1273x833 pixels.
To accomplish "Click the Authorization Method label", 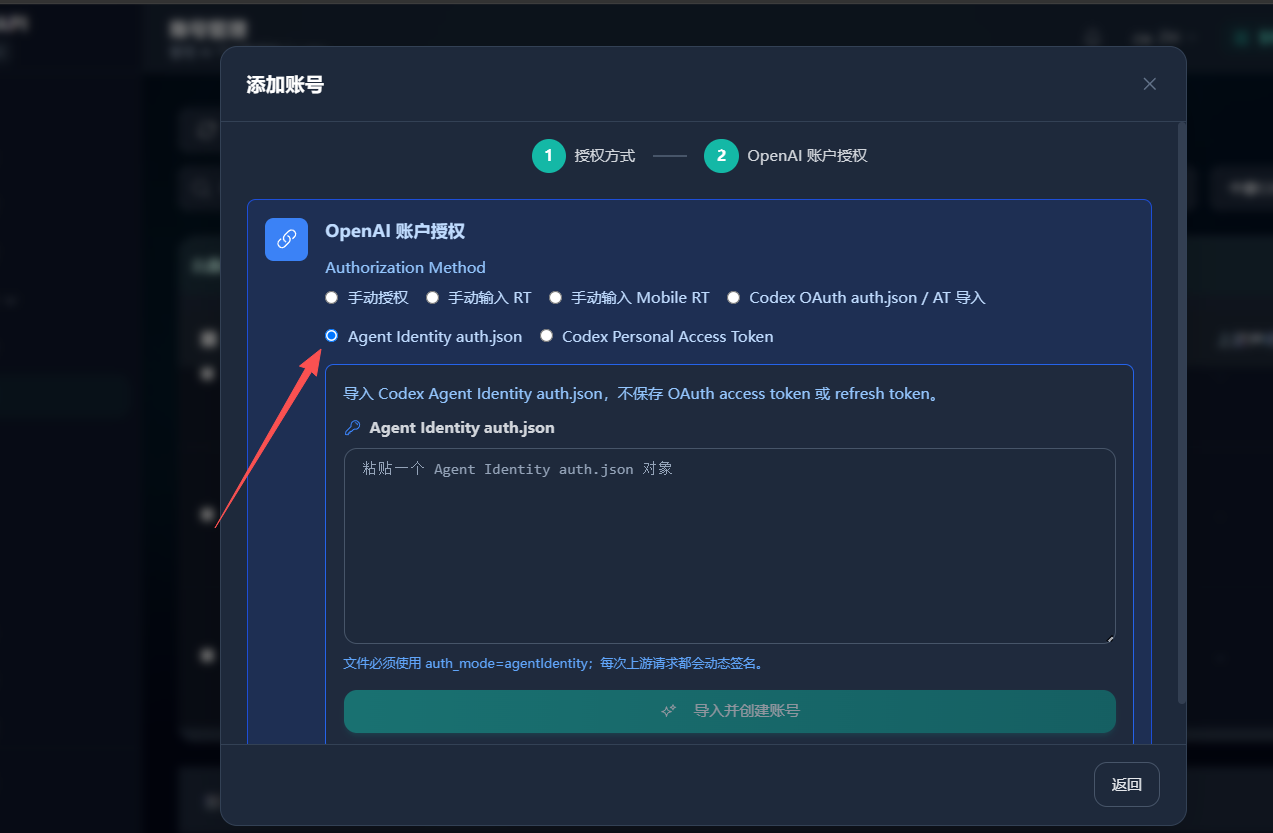I will point(405,268).
